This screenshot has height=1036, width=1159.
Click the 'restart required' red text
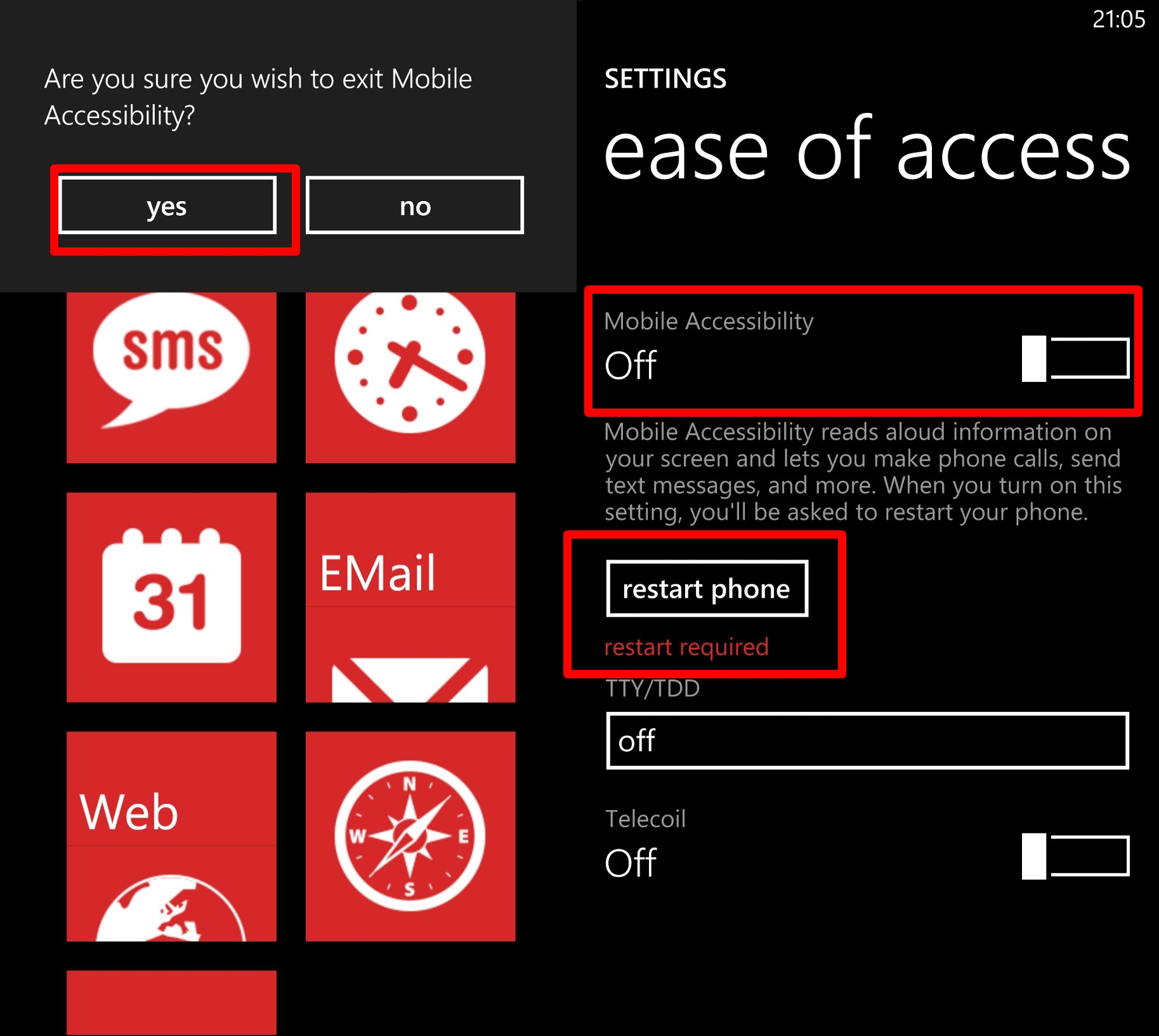click(x=686, y=647)
